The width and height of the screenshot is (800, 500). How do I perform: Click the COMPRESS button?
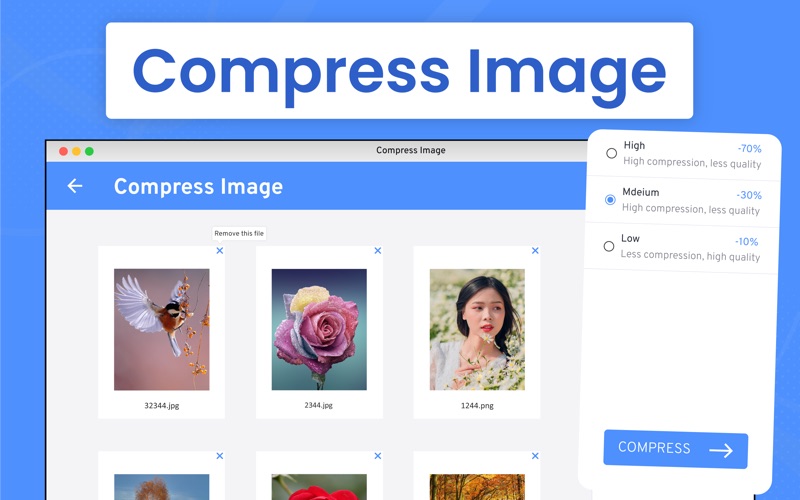click(676, 449)
